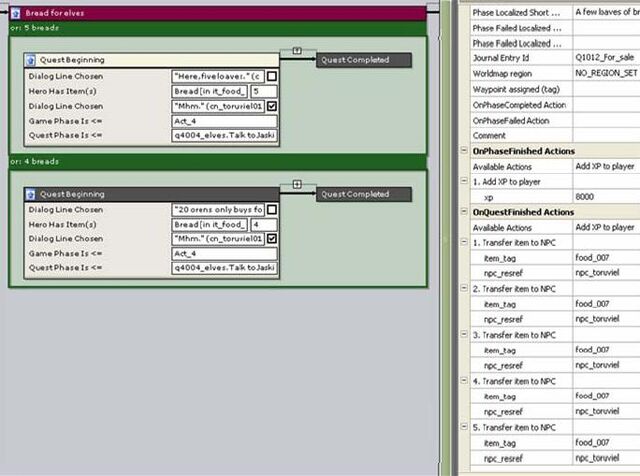The width and height of the screenshot is (640, 476).
Task: Collapse the OnPhaseFinished Actions section
Action: (464, 150)
